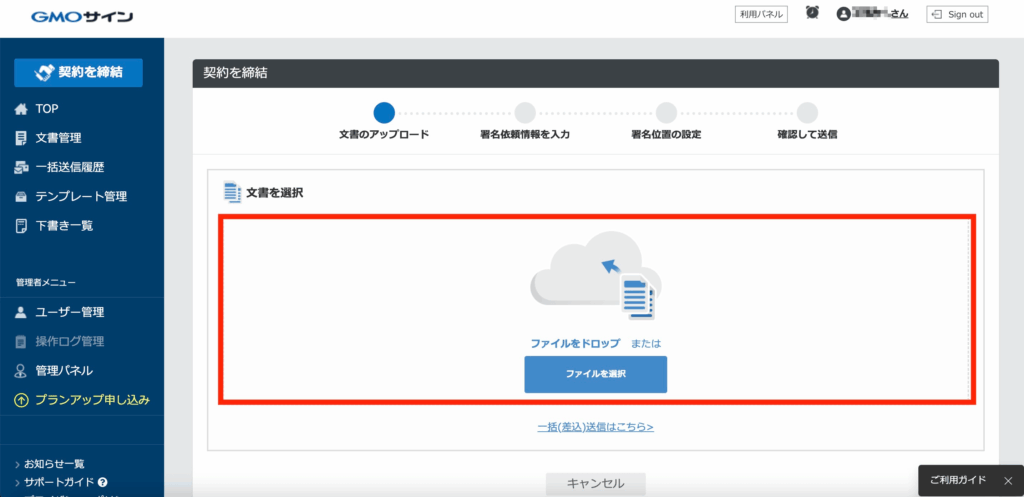Image resolution: width=1024 pixels, height=497 pixels.
Task: Expand the お知らせ一覧 item
Action: click(54, 464)
